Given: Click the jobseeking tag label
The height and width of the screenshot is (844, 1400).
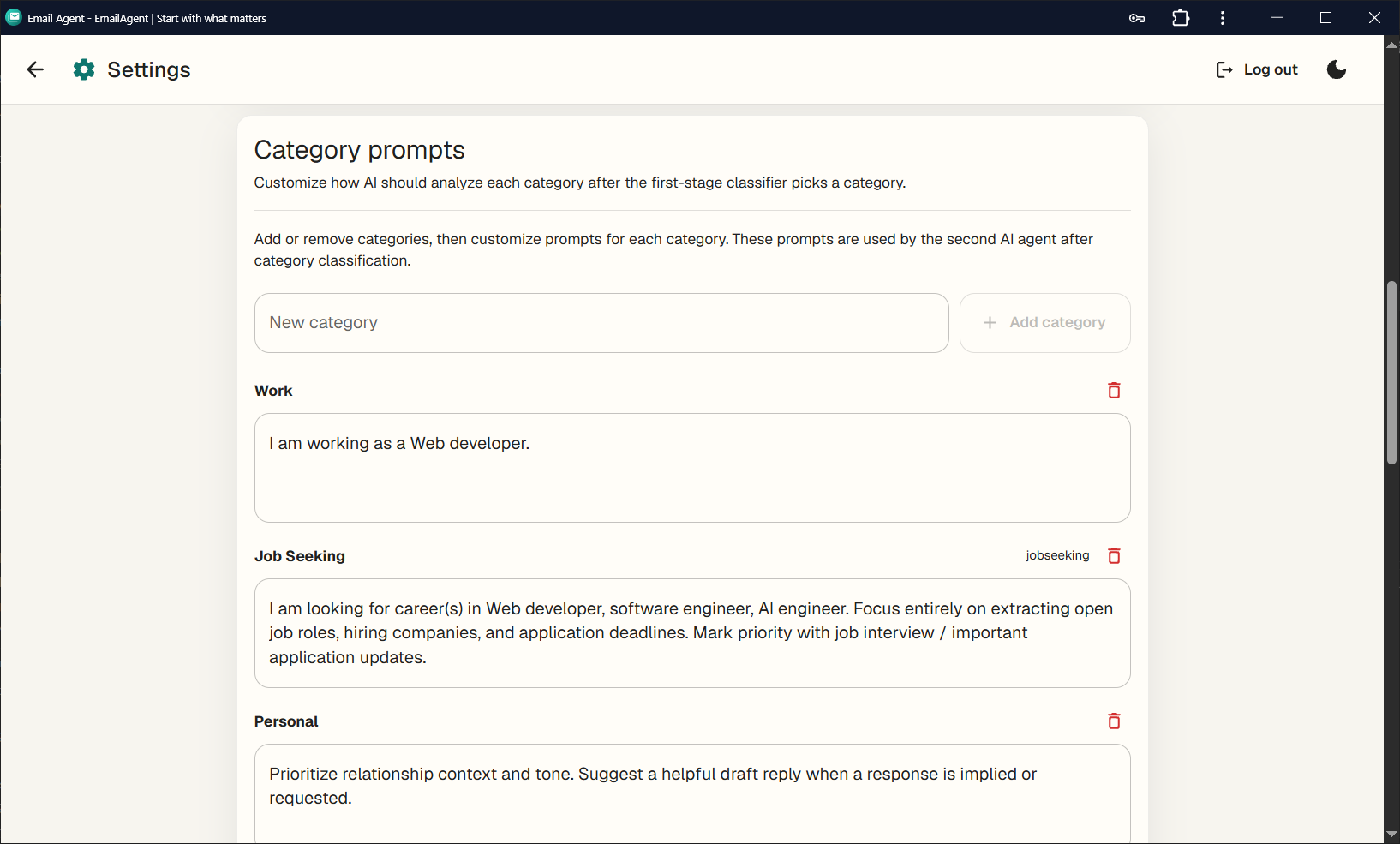Looking at the screenshot, I should (x=1057, y=555).
